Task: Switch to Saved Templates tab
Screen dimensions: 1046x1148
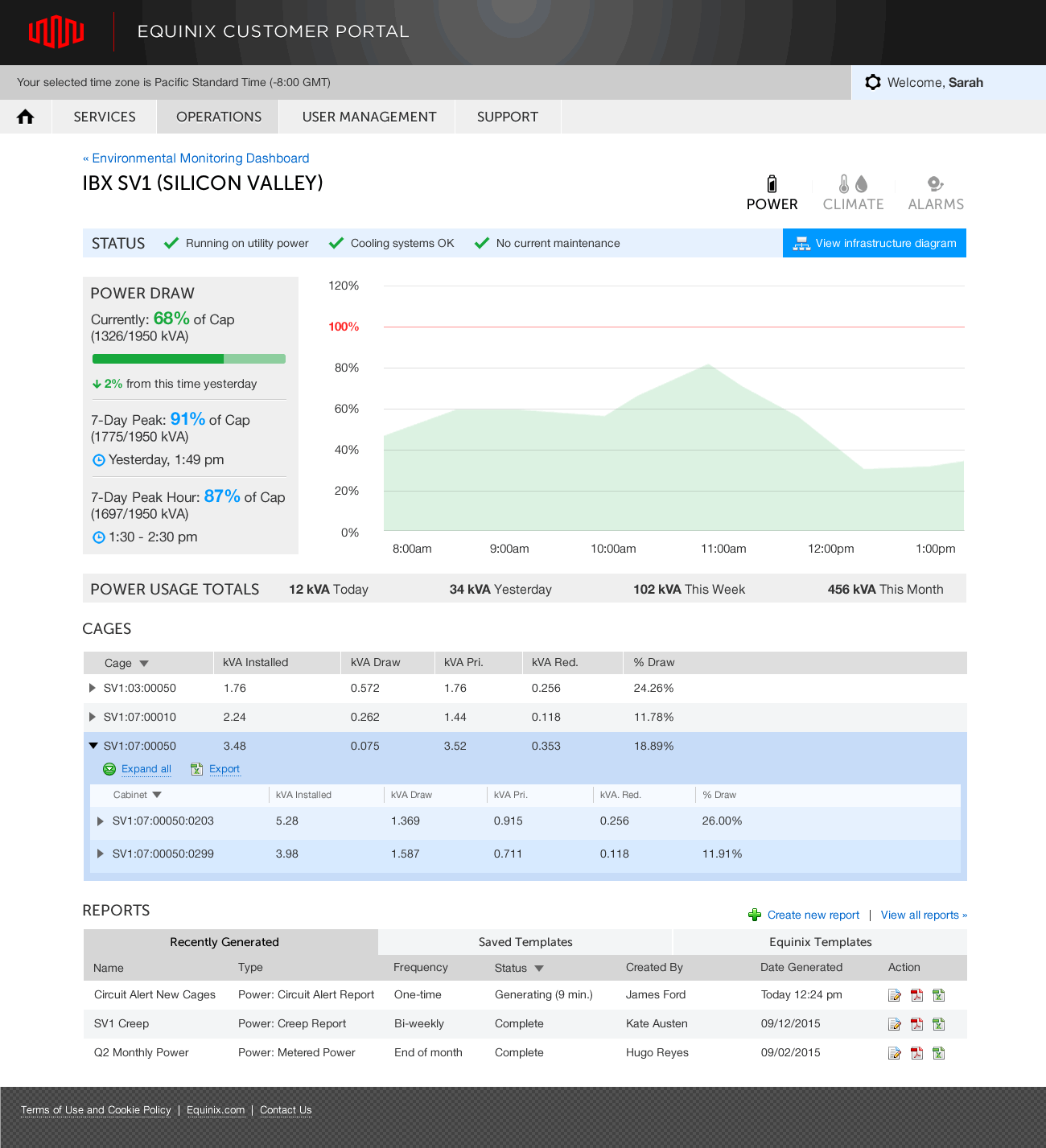Action: click(x=525, y=942)
